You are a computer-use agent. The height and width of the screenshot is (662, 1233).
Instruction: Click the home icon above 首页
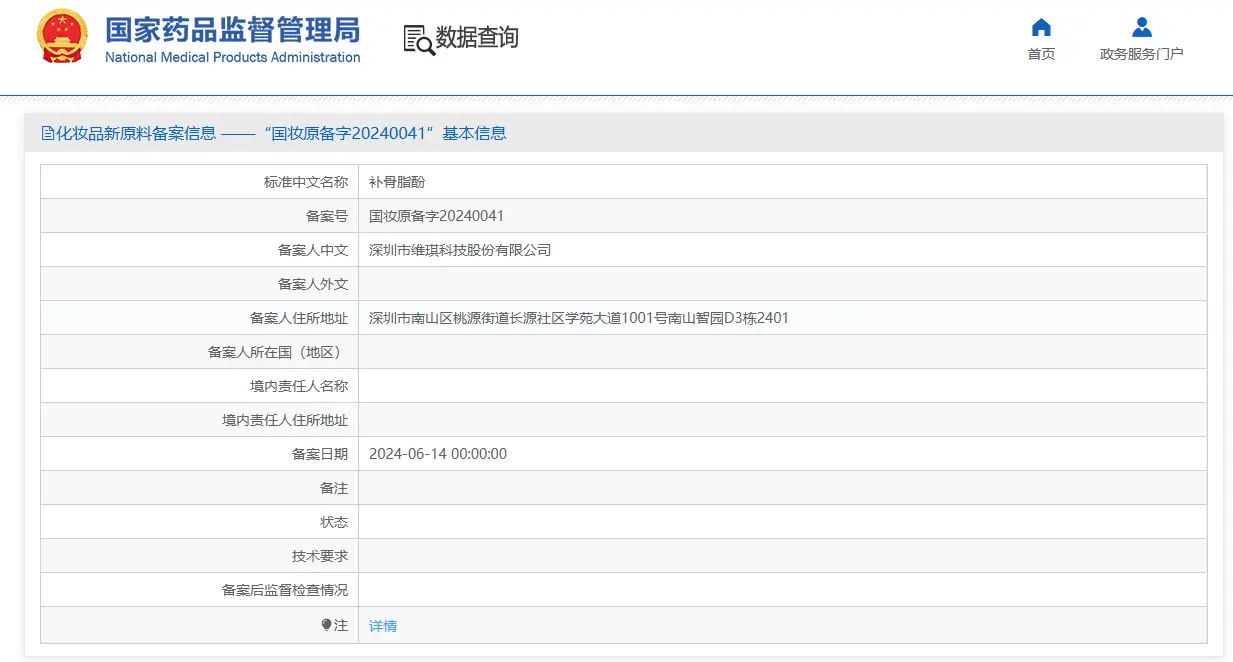(1041, 28)
